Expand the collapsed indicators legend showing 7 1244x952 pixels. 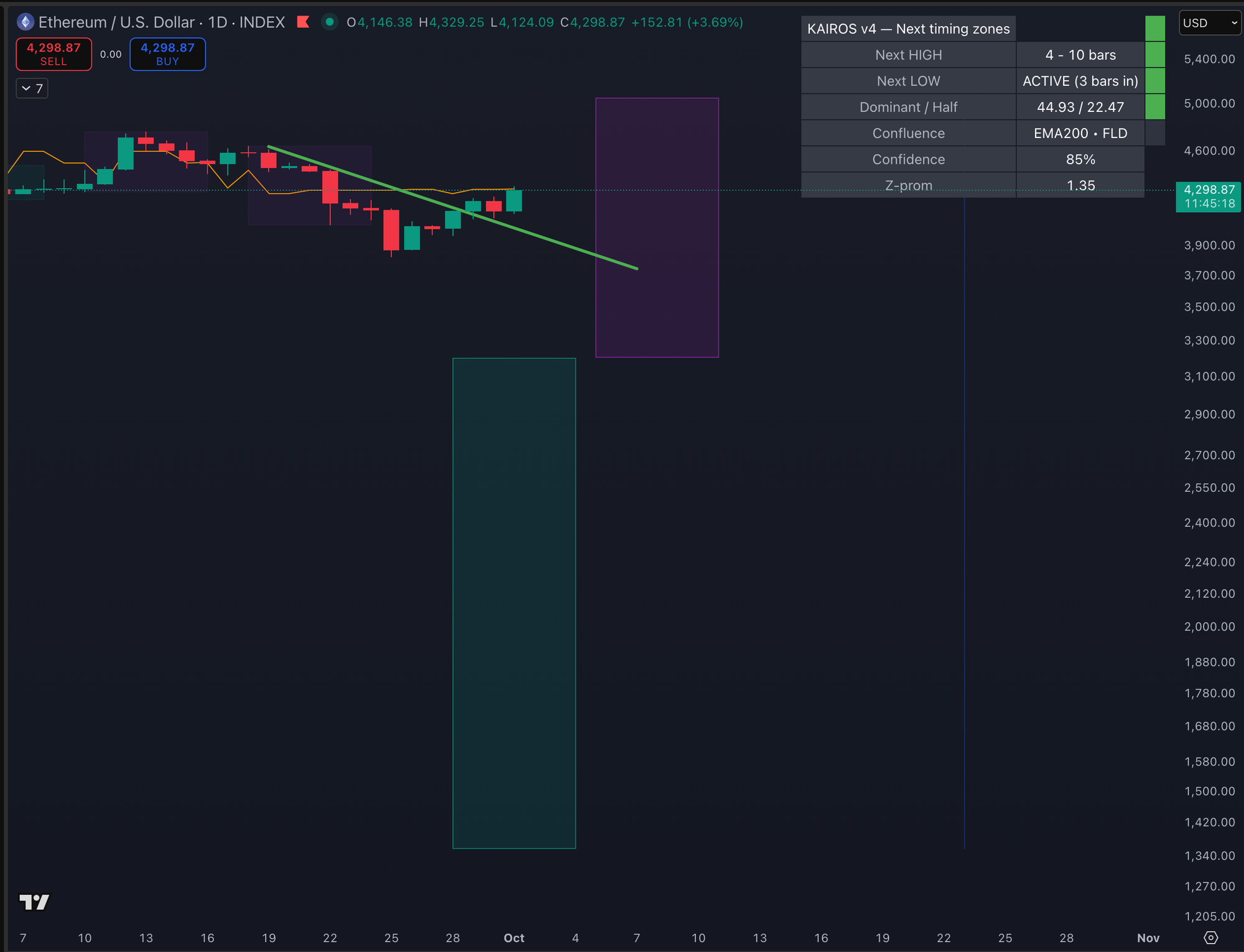[x=32, y=88]
